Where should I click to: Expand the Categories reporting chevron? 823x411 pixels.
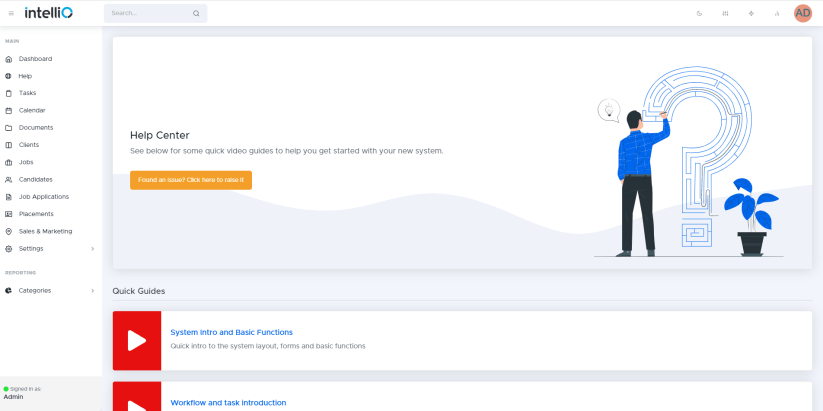click(x=93, y=291)
